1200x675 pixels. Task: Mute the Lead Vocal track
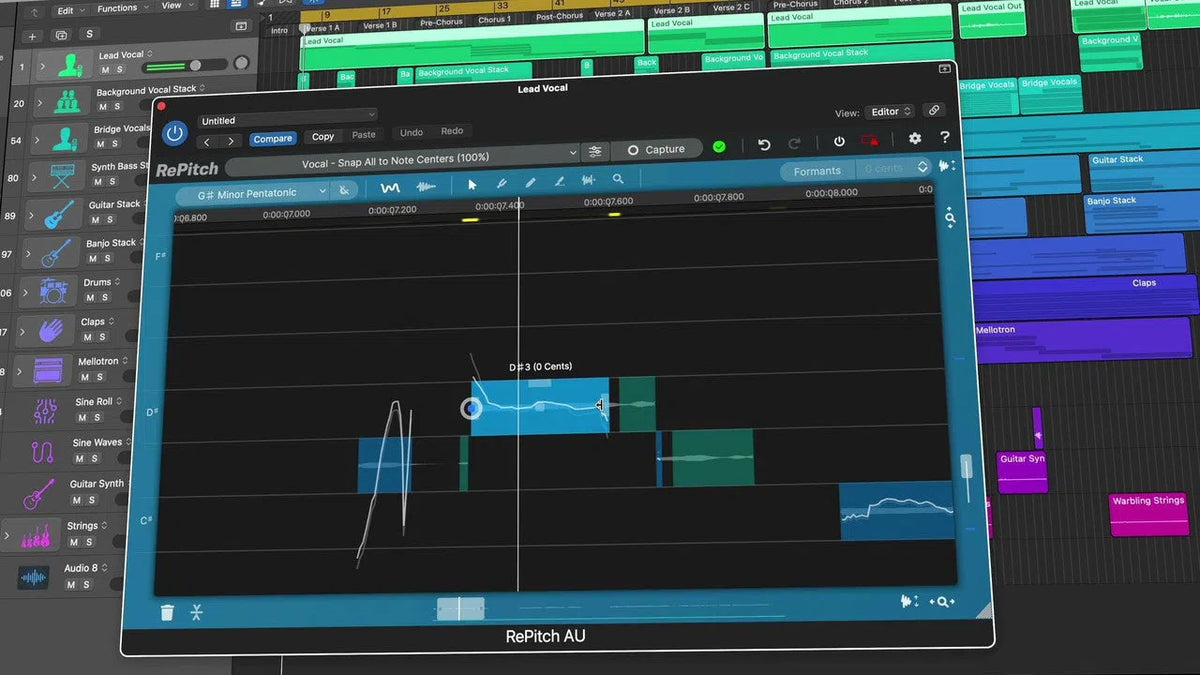(105, 70)
